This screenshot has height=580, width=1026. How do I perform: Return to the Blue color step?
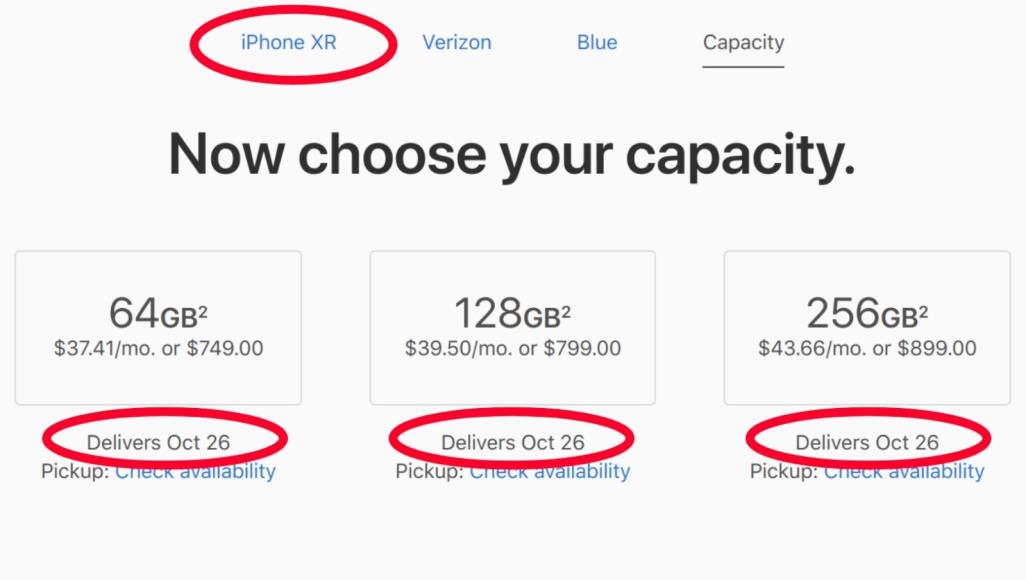(x=597, y=43)
